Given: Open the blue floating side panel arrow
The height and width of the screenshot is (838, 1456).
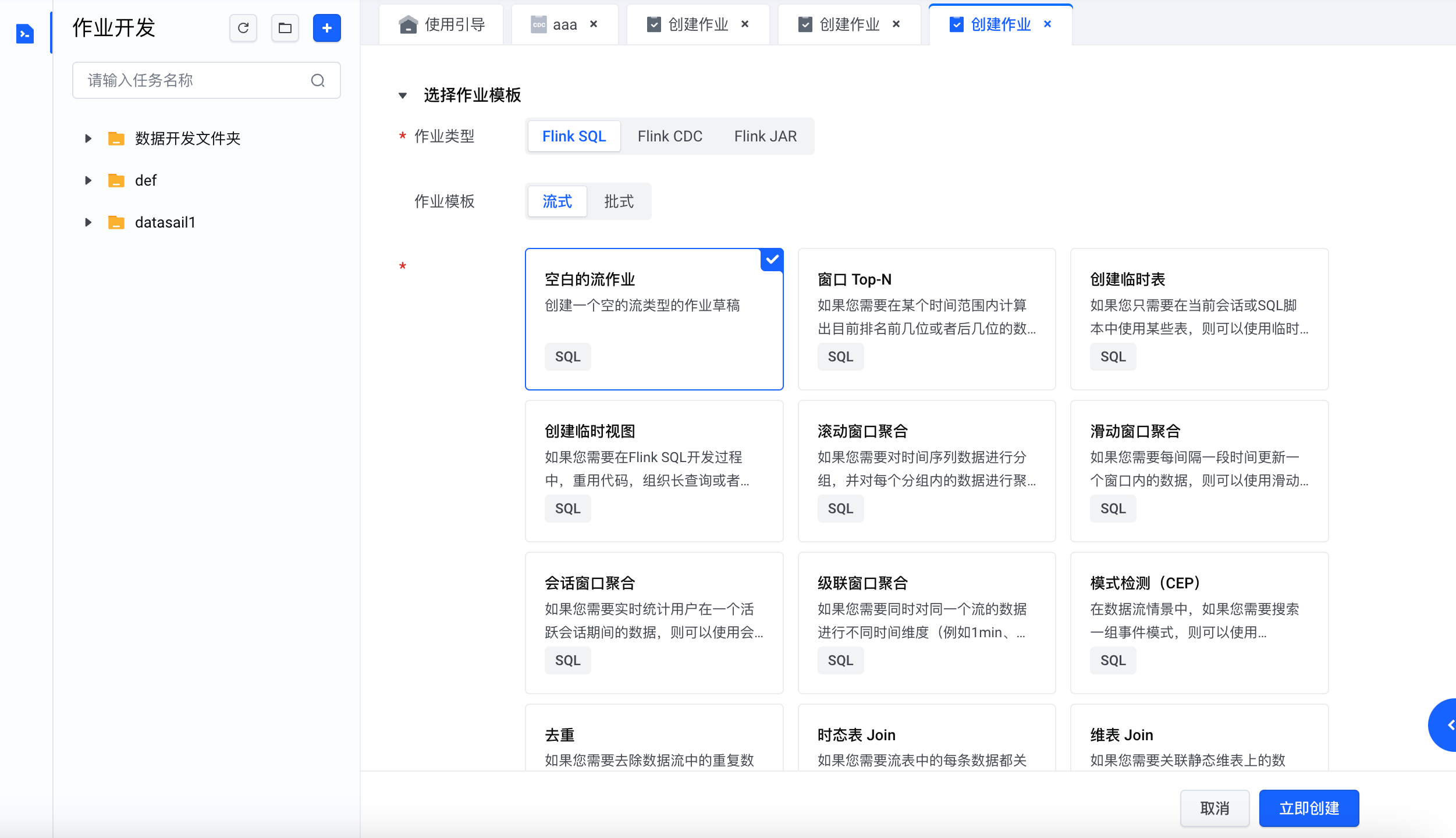Looking at the screenshot, I should click(x=1444, y=725).
